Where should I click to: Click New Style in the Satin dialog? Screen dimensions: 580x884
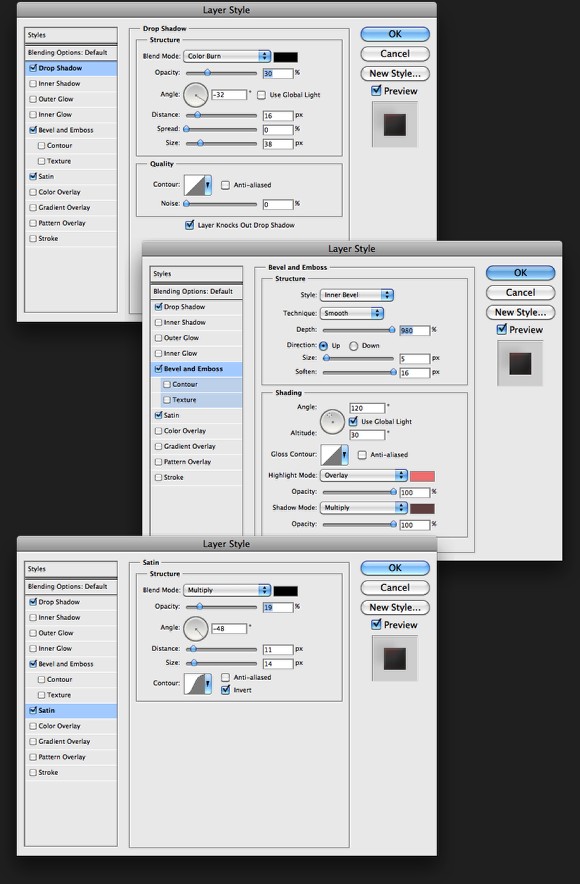395,607
